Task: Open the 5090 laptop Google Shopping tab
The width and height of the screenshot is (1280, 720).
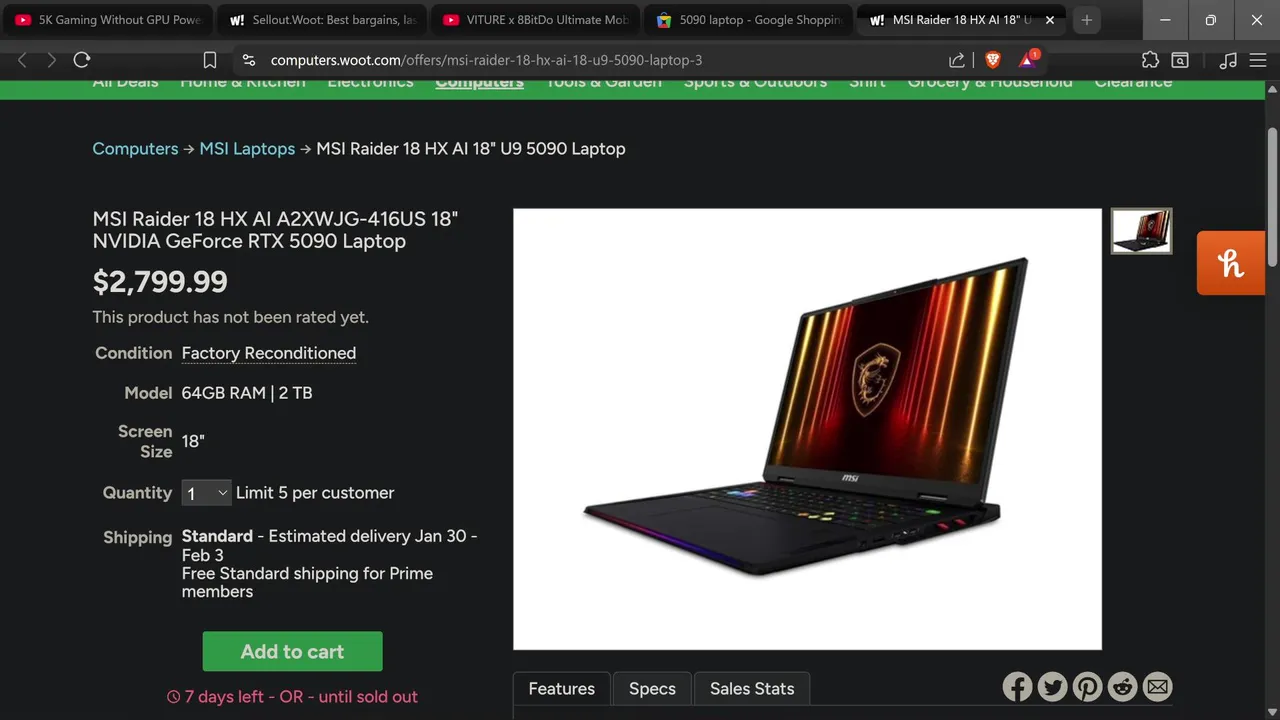Action: (748, 20)
